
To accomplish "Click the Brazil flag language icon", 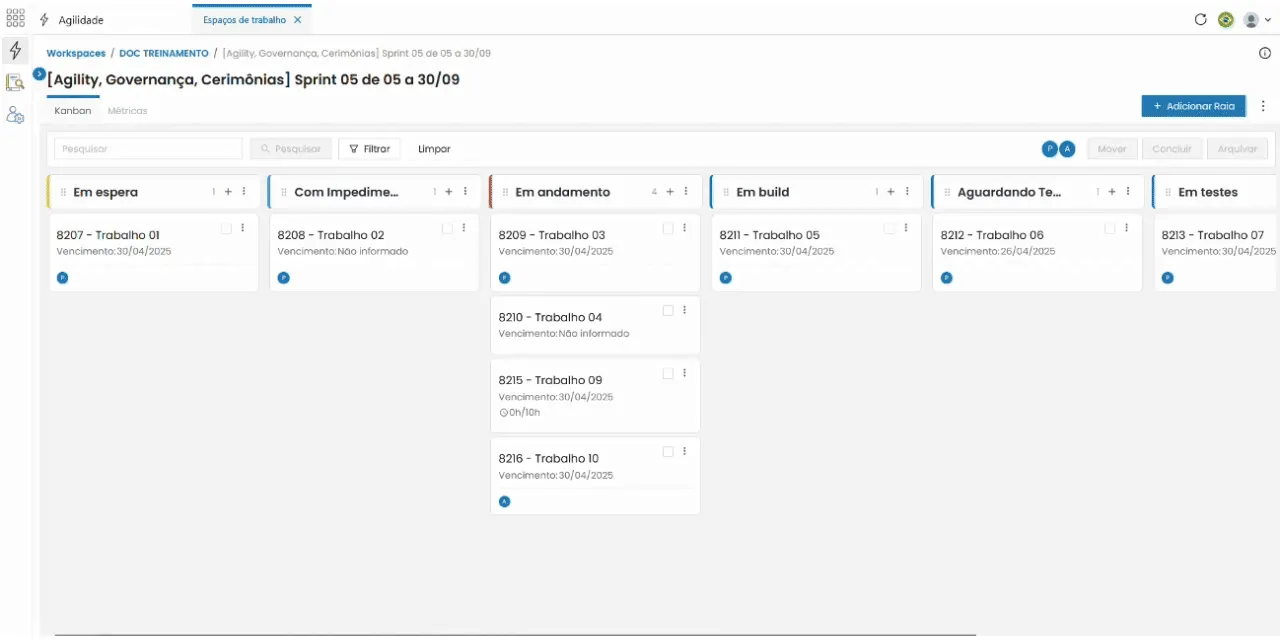I will point(1226,19).
